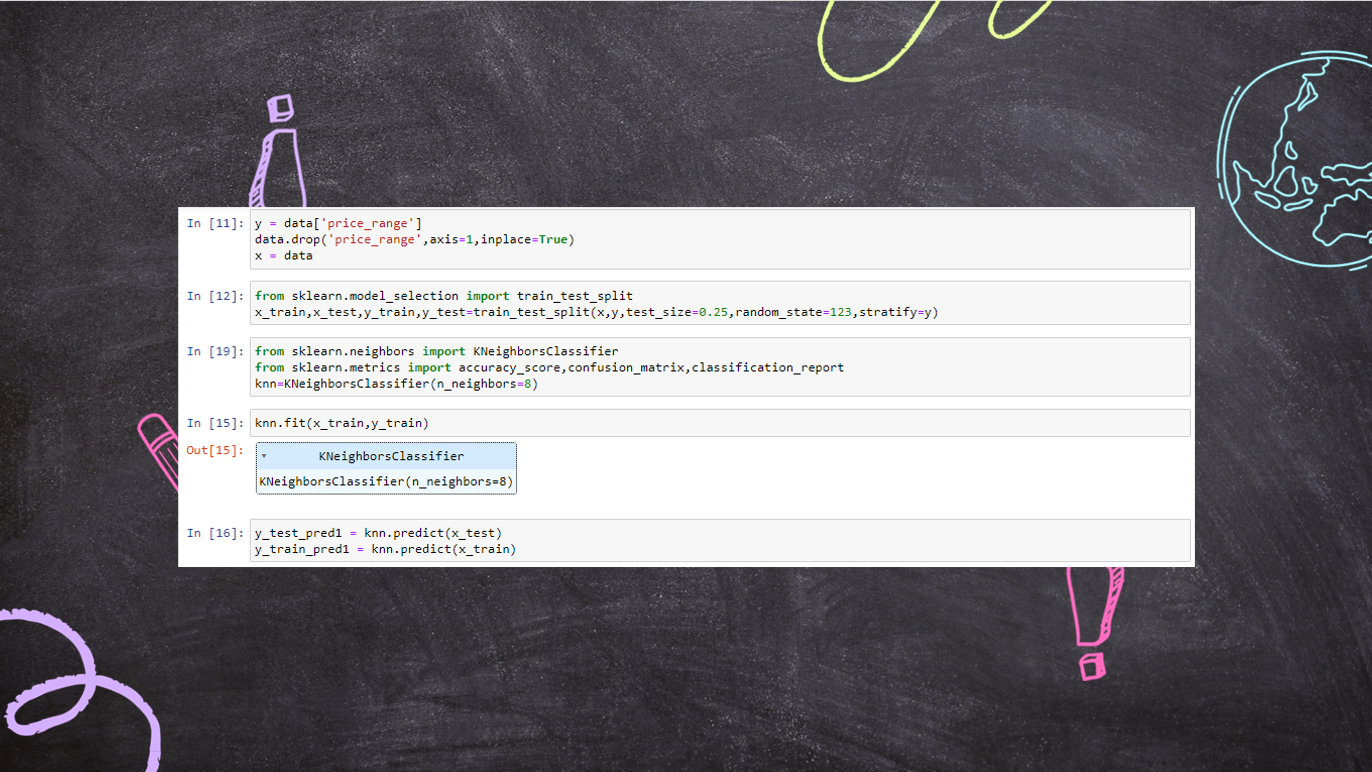Click into the In [12] code cell
This screenshot has width=1372, height=772.
click(720, 303)
